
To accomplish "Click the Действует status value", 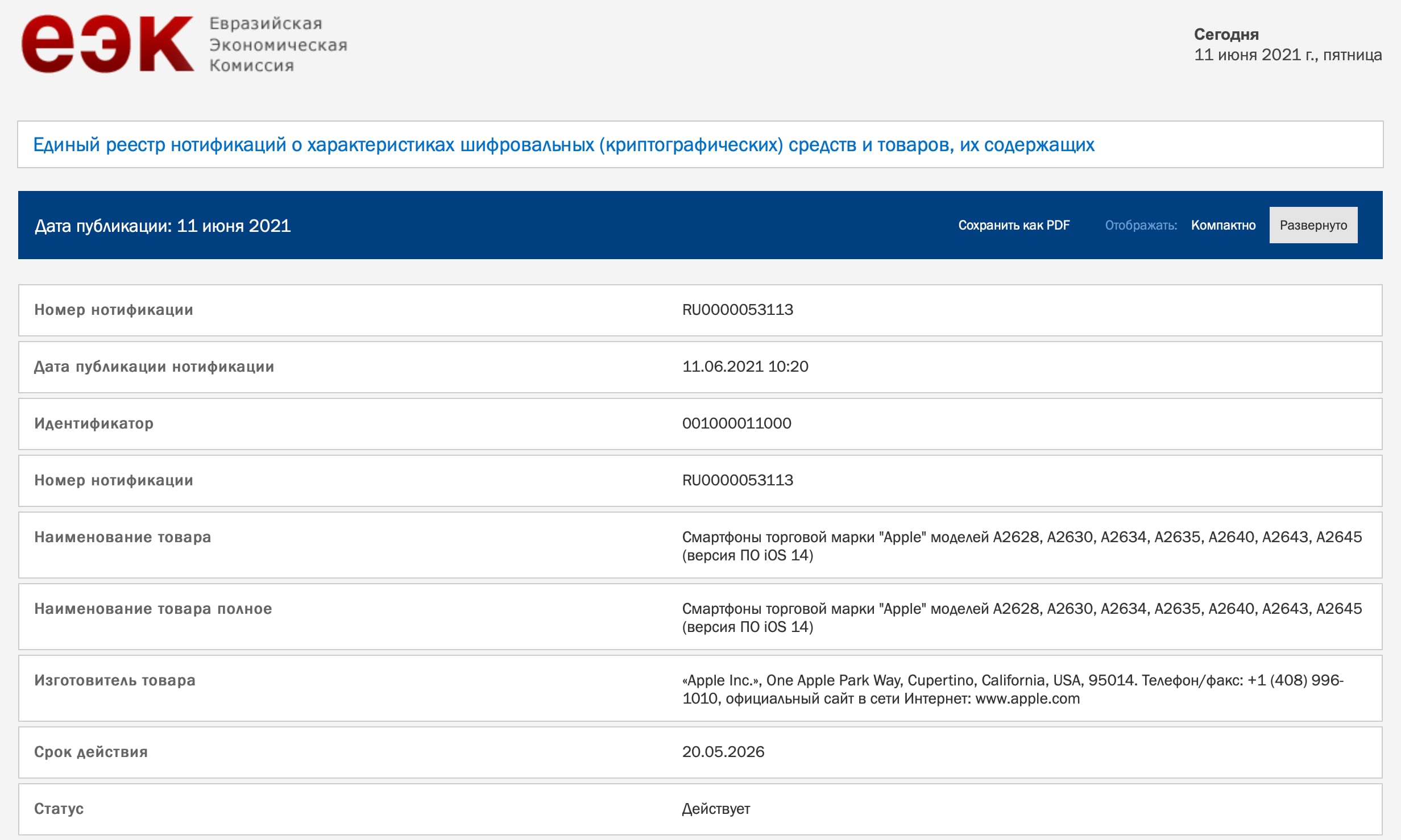I will (x=715, y=809).
